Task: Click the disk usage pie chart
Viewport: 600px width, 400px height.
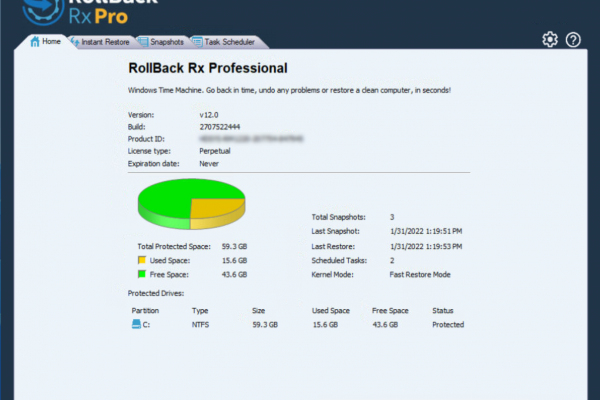Action: click(191, 204)
